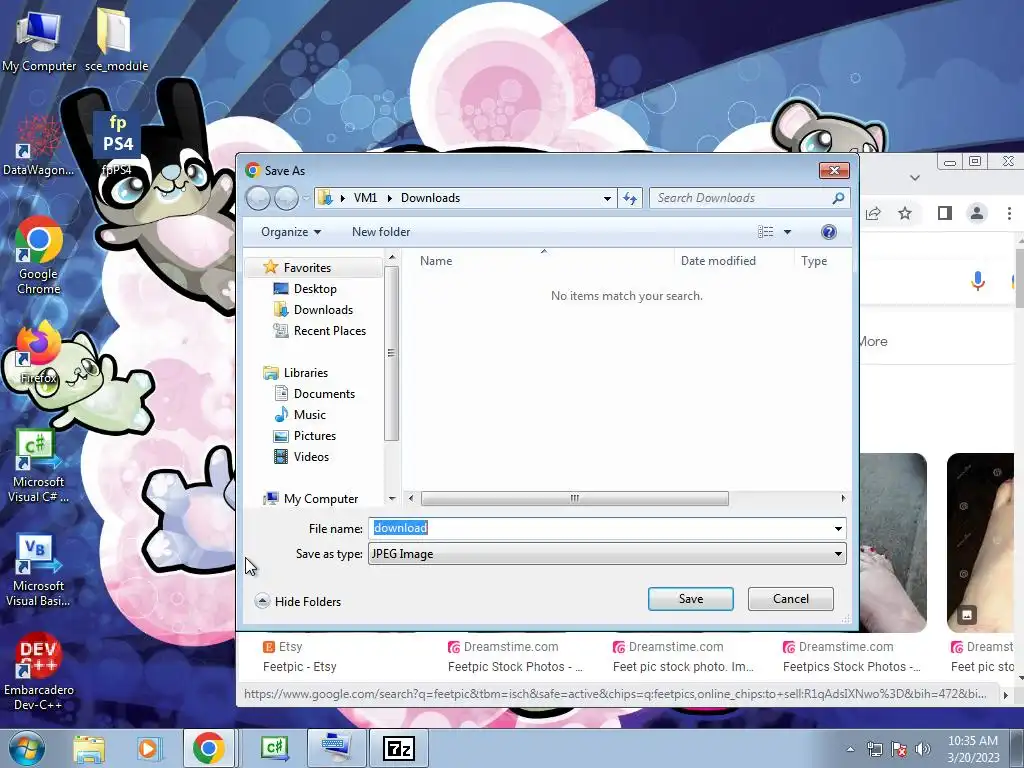Show hidden tray icons arrow
The height and width of the screenshot is (768, 1024).
tap(850, 749)
